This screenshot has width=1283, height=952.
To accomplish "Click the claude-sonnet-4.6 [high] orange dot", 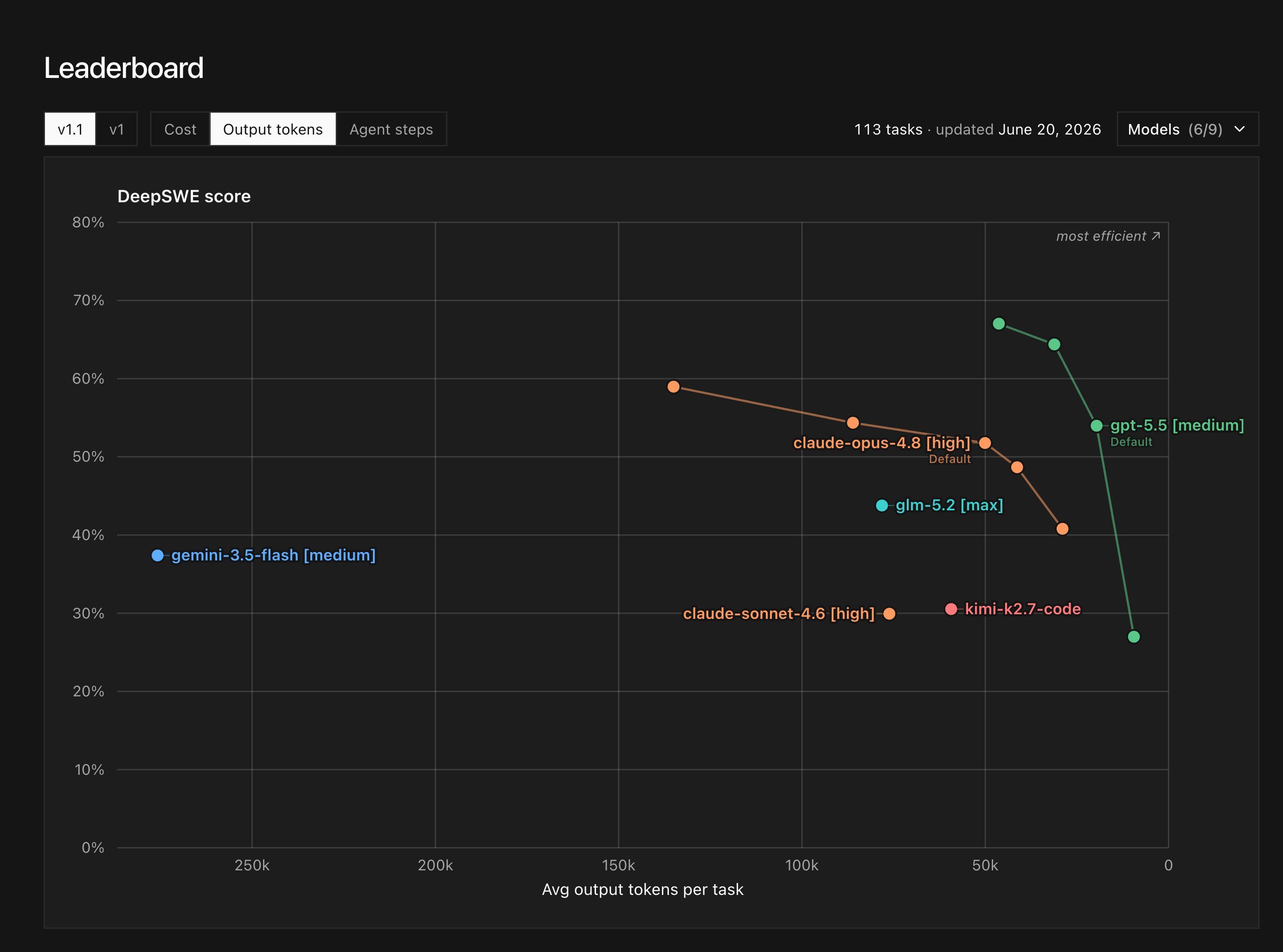I will pos(890,614).
